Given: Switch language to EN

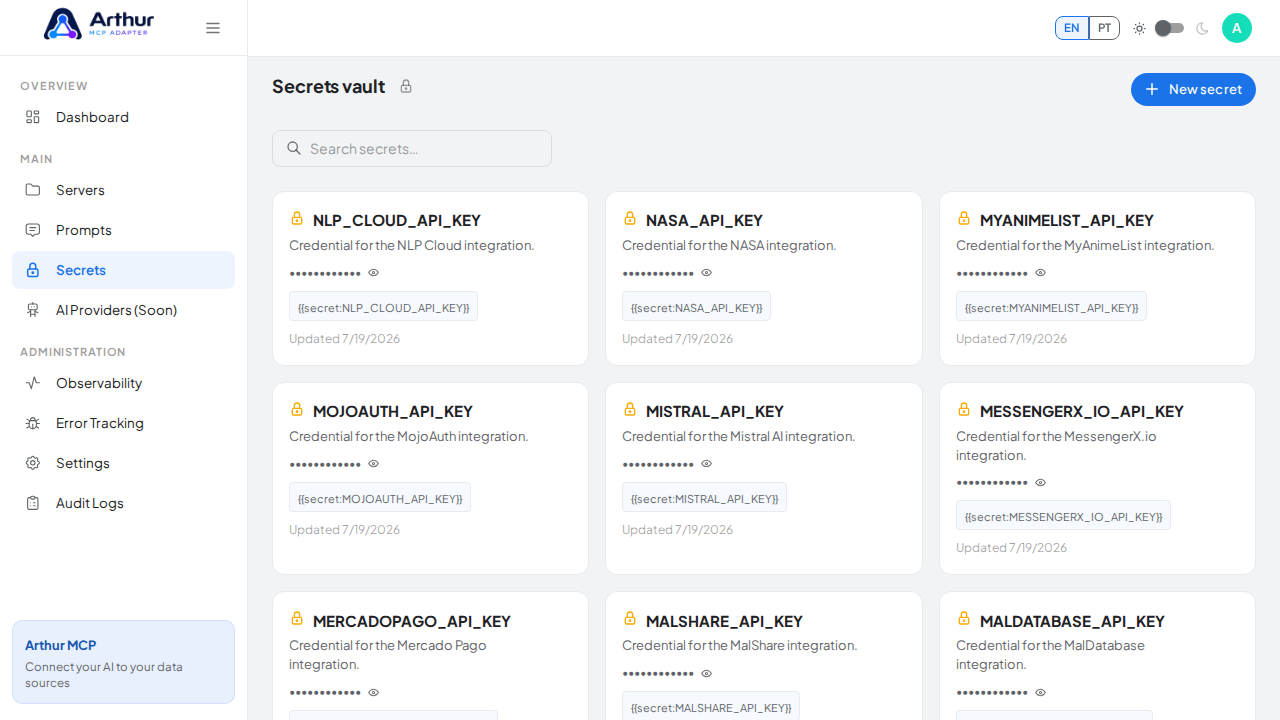Looking at the screenshot, I should click(1072, 28).
